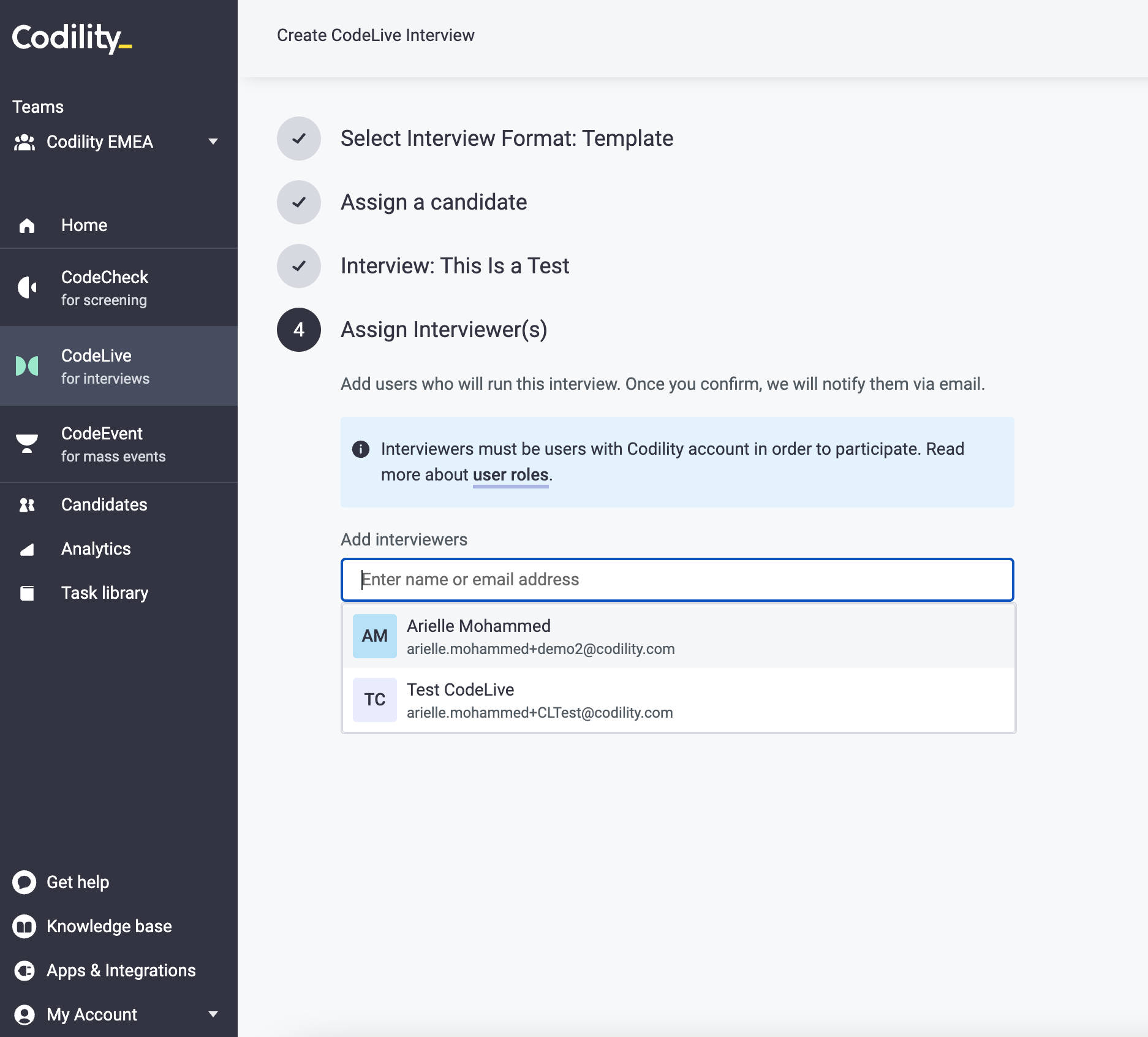
Task: Click the CodeCheck icon
Action: 27,287
